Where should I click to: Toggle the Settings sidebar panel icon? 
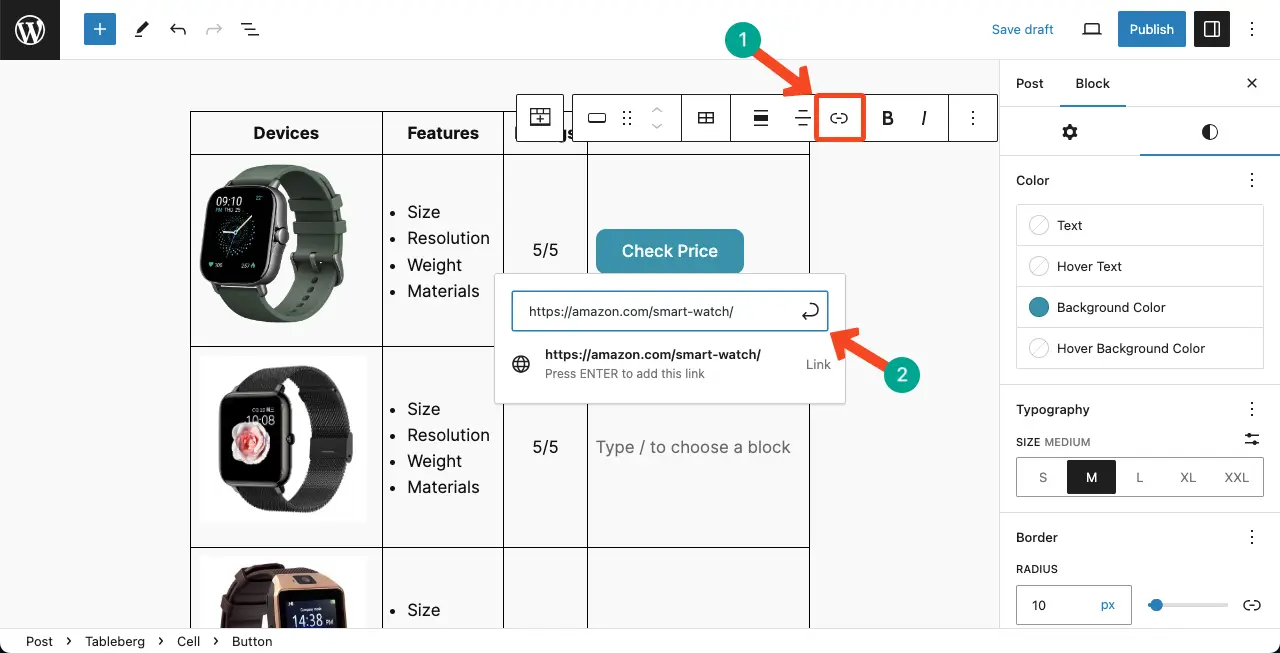coord(1212,30)
